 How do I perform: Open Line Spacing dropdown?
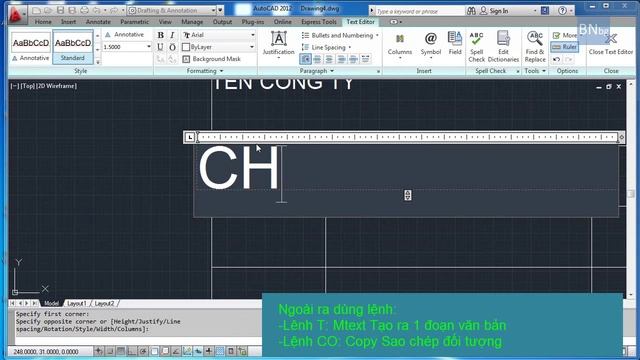coord(326,47)
